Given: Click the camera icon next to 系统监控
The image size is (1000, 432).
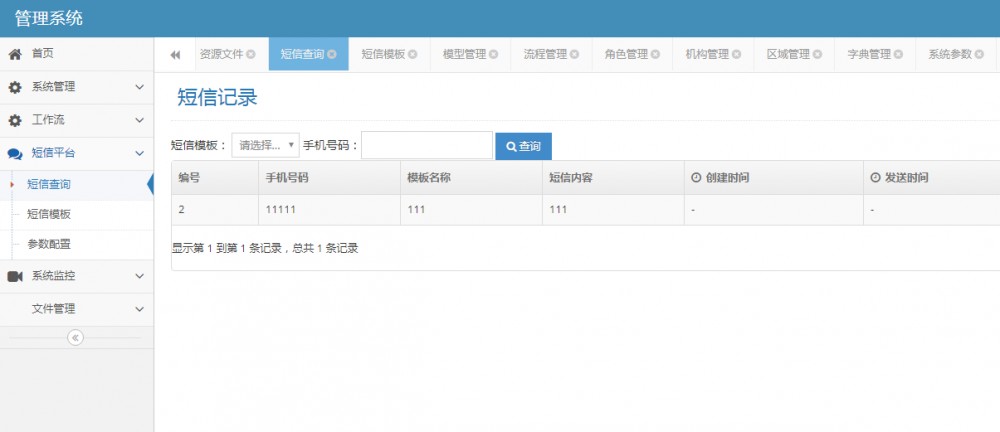Looking at the screenshot, I should tap(15, 276).
